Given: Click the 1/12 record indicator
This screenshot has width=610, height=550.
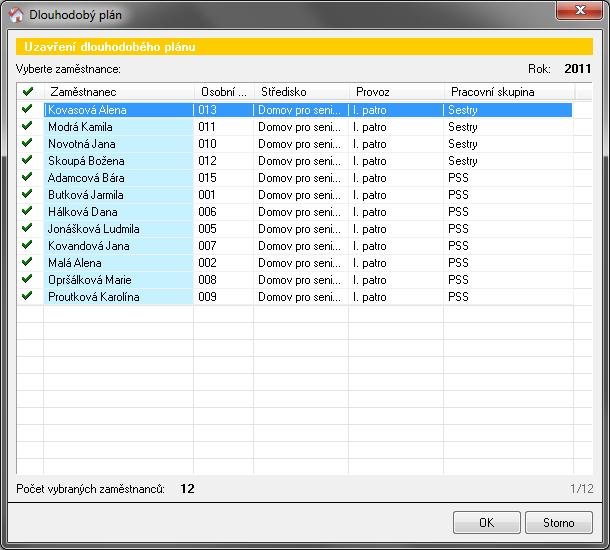Looking at the screenshot, I should click(x=582, y=489).
